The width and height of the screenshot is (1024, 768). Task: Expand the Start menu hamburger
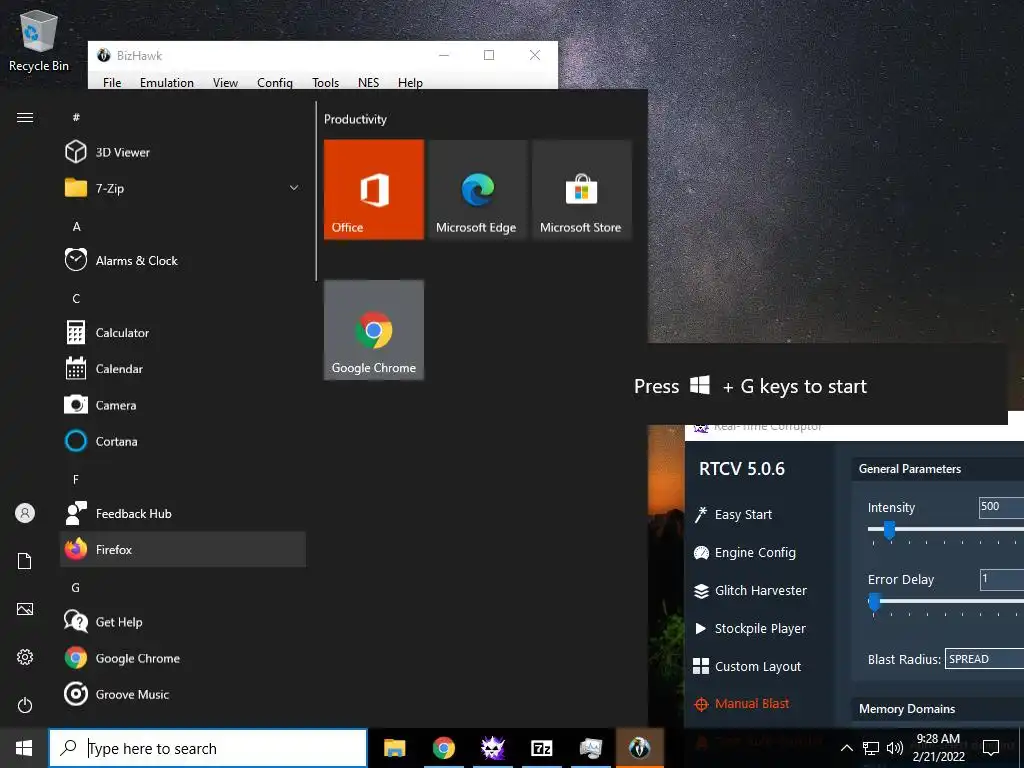pyautogui.click(x=25, y=118)
